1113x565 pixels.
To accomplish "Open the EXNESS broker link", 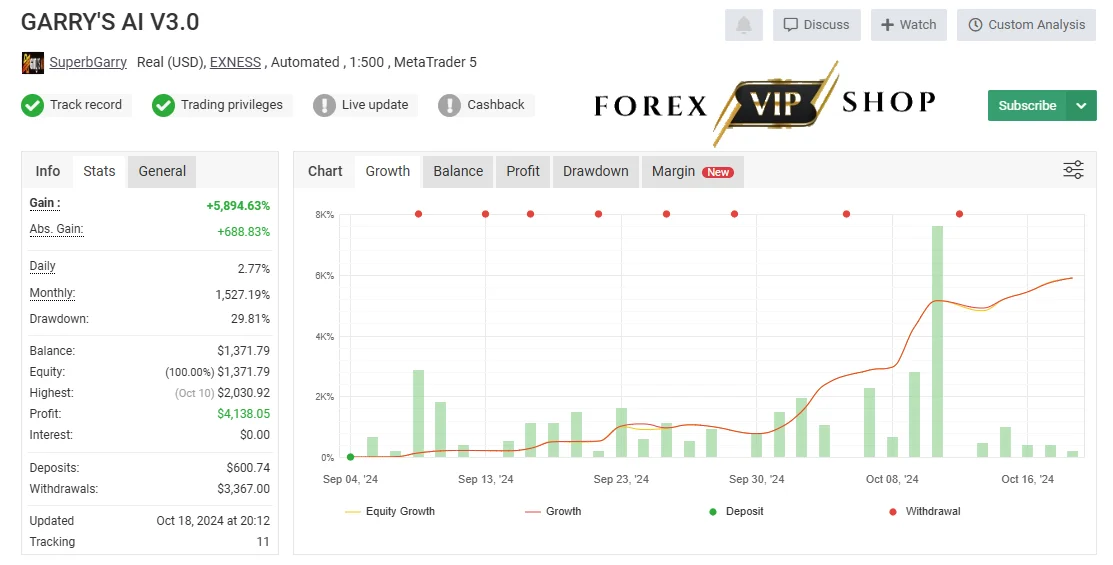I will [236, 62].
